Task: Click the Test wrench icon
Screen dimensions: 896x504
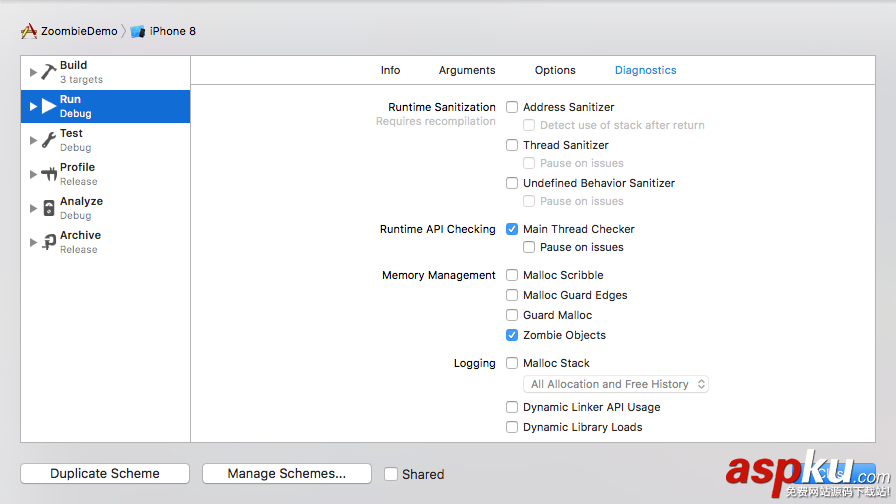Action: (49, 140)
